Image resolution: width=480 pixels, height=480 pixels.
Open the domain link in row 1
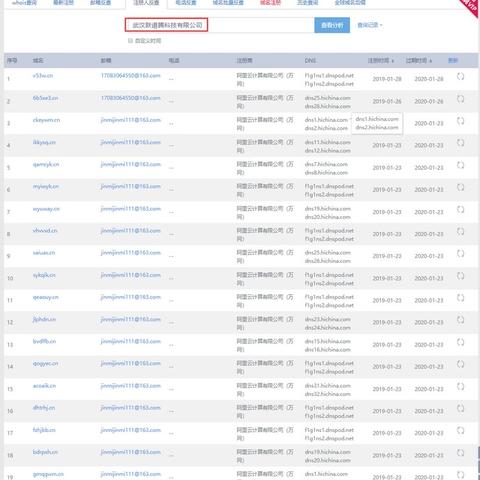tap(43, 76)
